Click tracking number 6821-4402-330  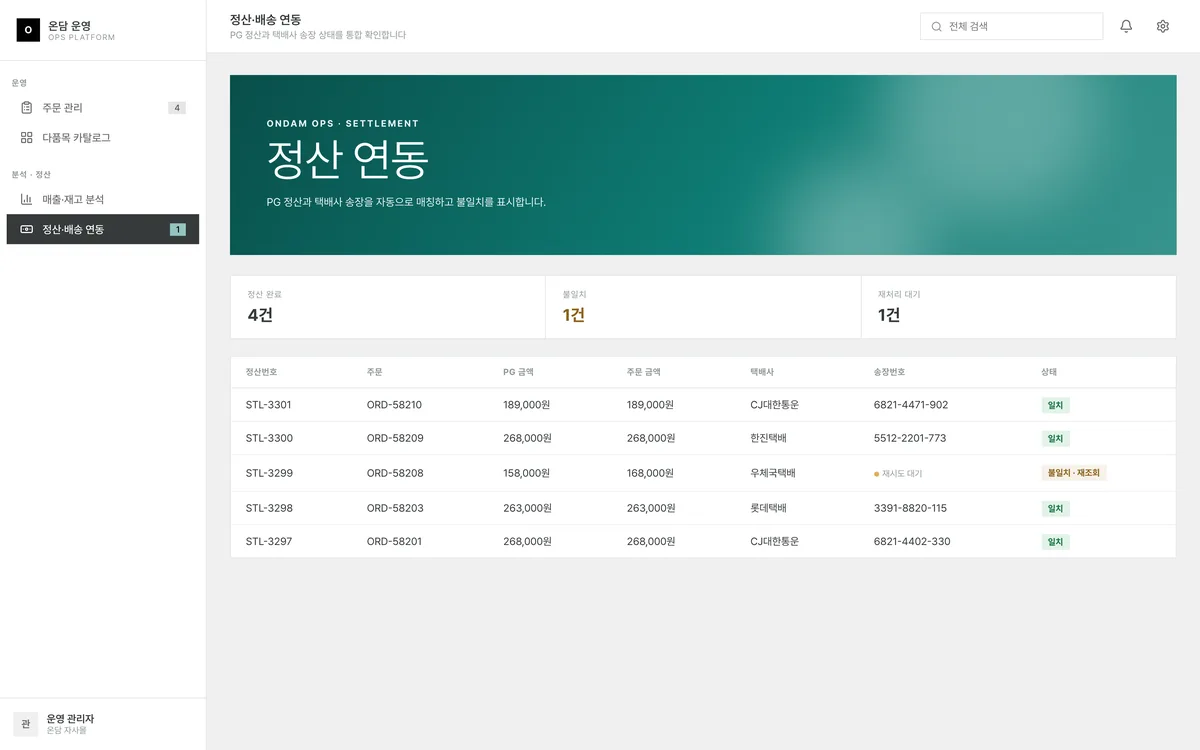(912, 541)
